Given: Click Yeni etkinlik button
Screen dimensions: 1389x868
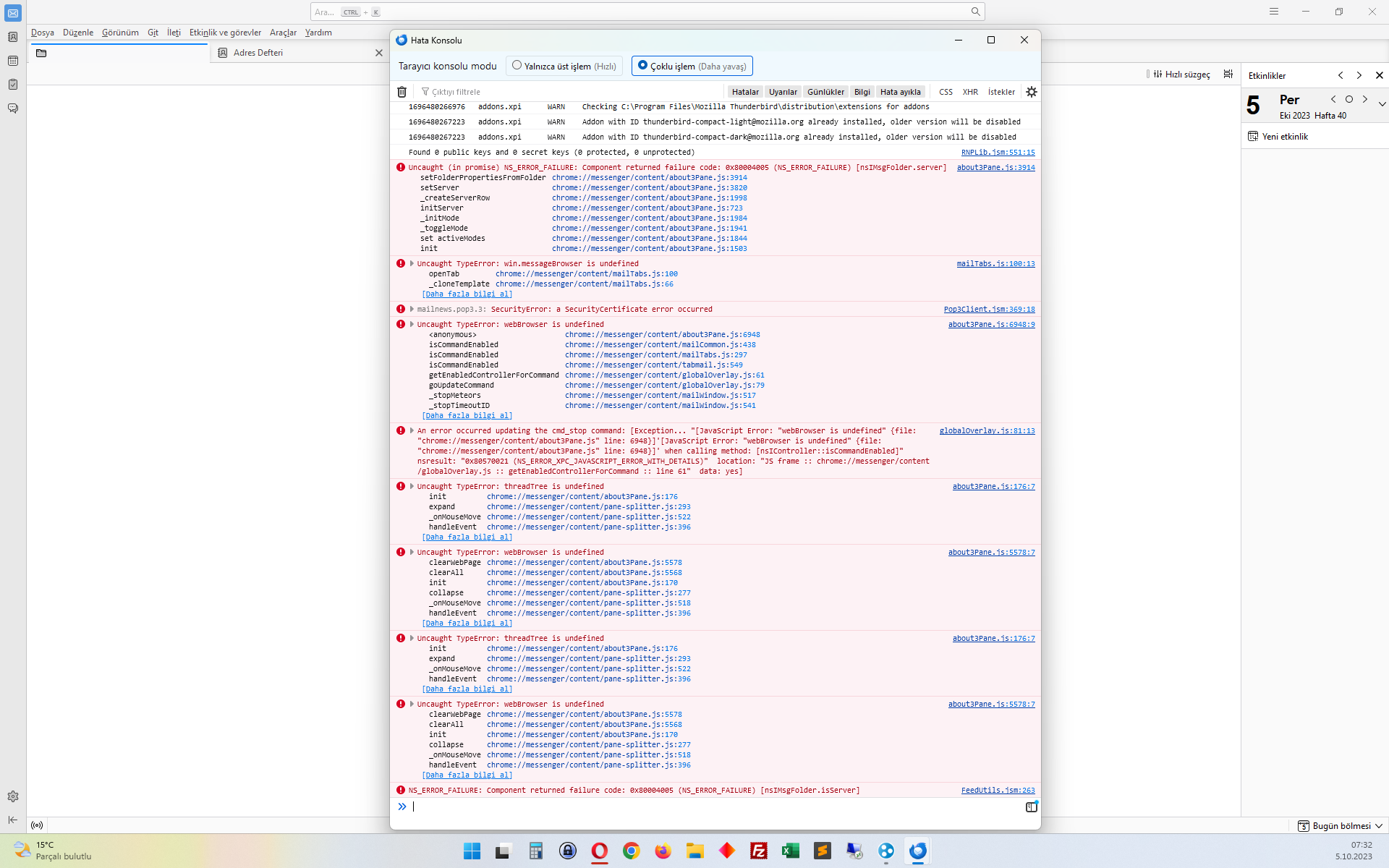Looking at the screenshot, I should click(1278, 137).
